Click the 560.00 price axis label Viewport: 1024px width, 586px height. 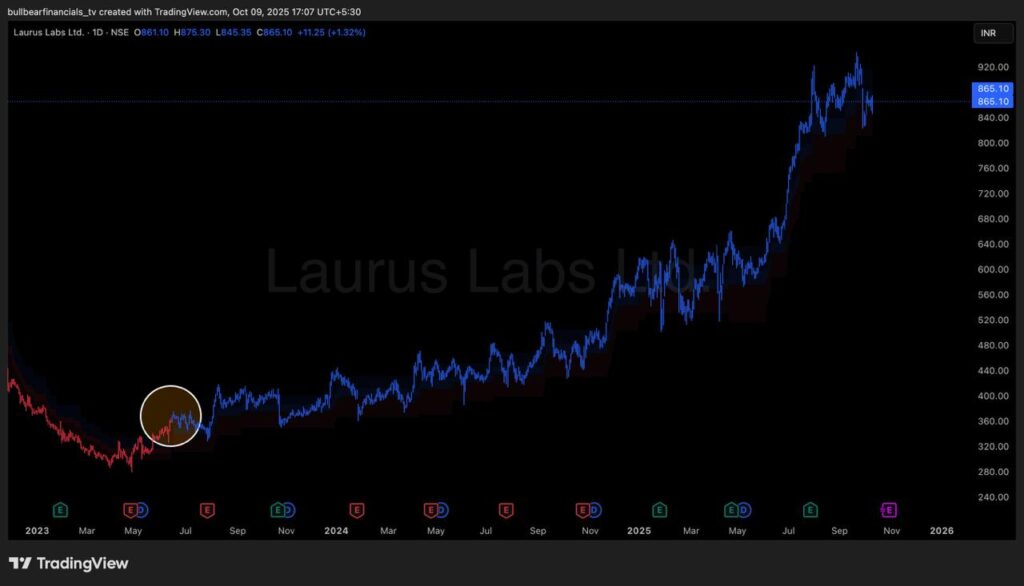[x=993, y=295]
